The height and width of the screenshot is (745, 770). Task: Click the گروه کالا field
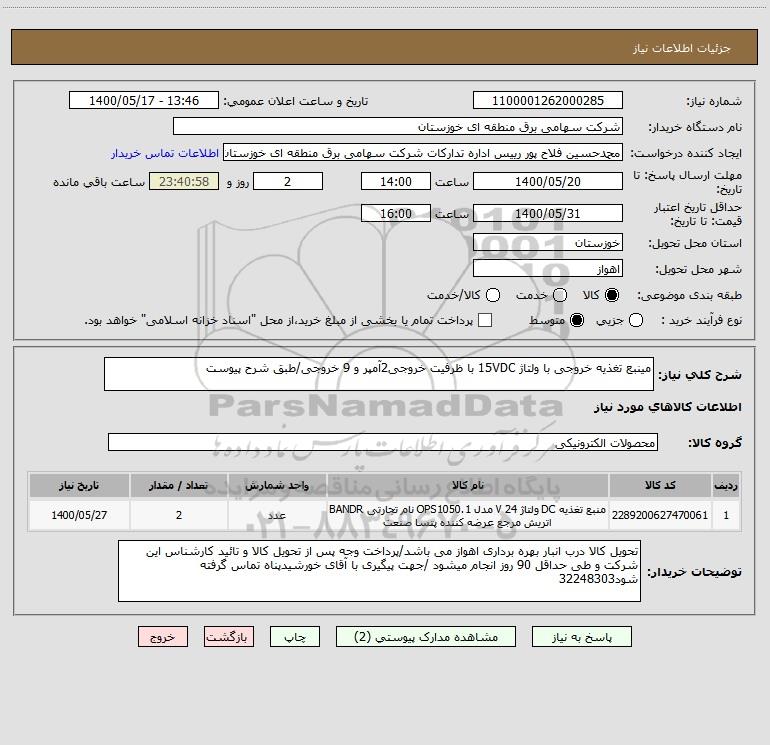pyautogui.click(x=383, y=442)
